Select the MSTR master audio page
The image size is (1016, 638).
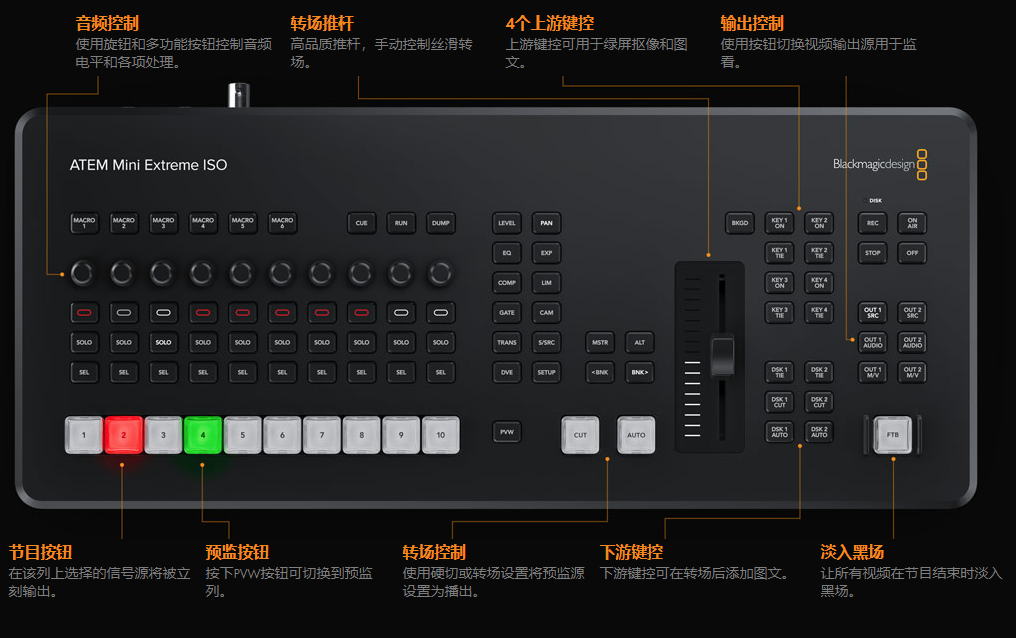[x=601, y=342]
